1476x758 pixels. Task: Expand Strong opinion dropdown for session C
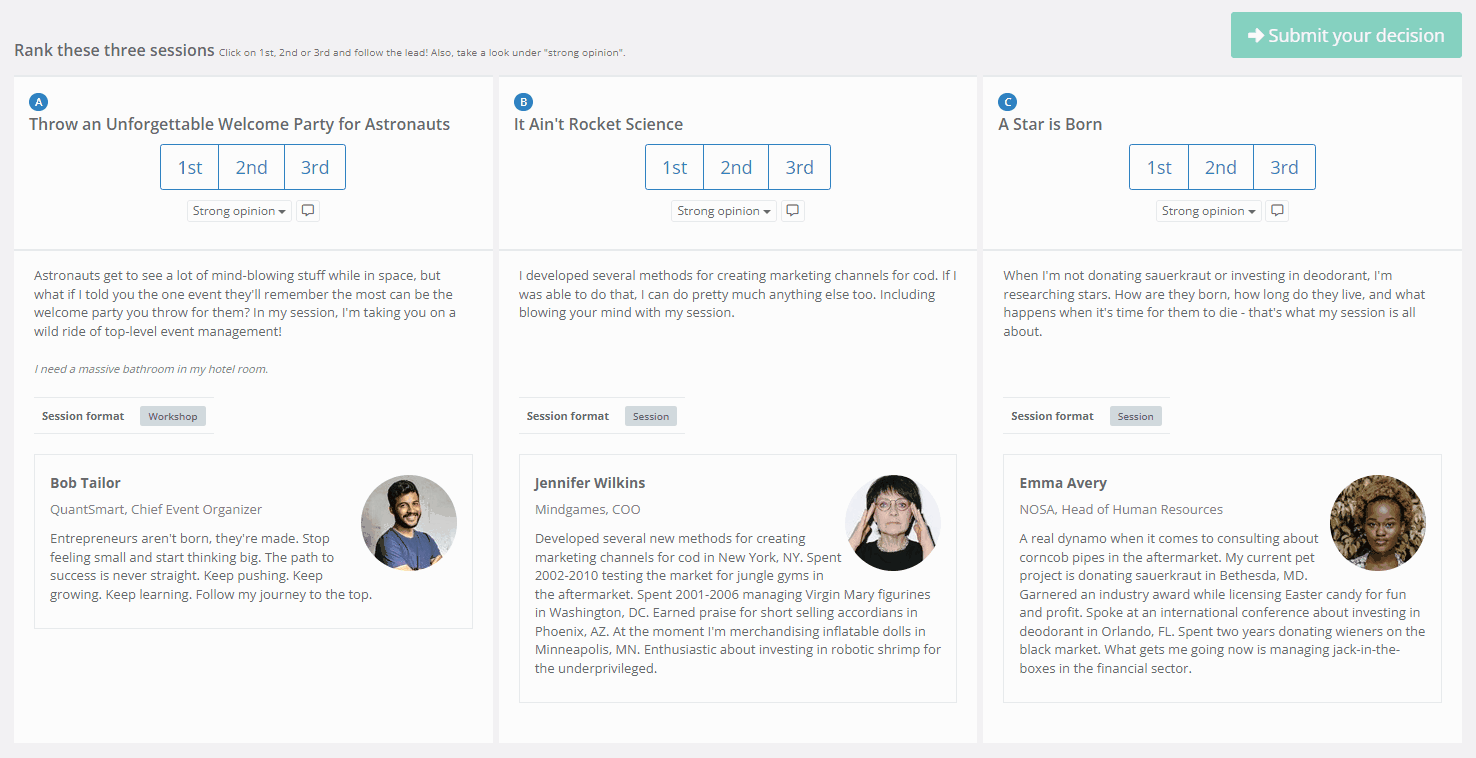[x=1208, y=211]
